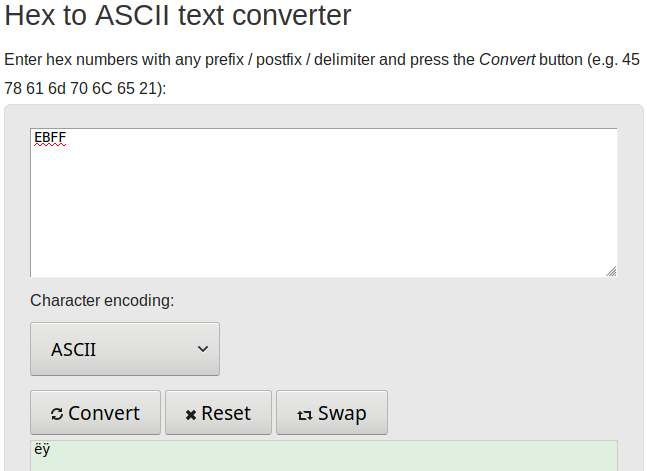The width and height of the screenshot is (647, 471).
Task: Click the Character encoding label
Action: tap(102, 301)
